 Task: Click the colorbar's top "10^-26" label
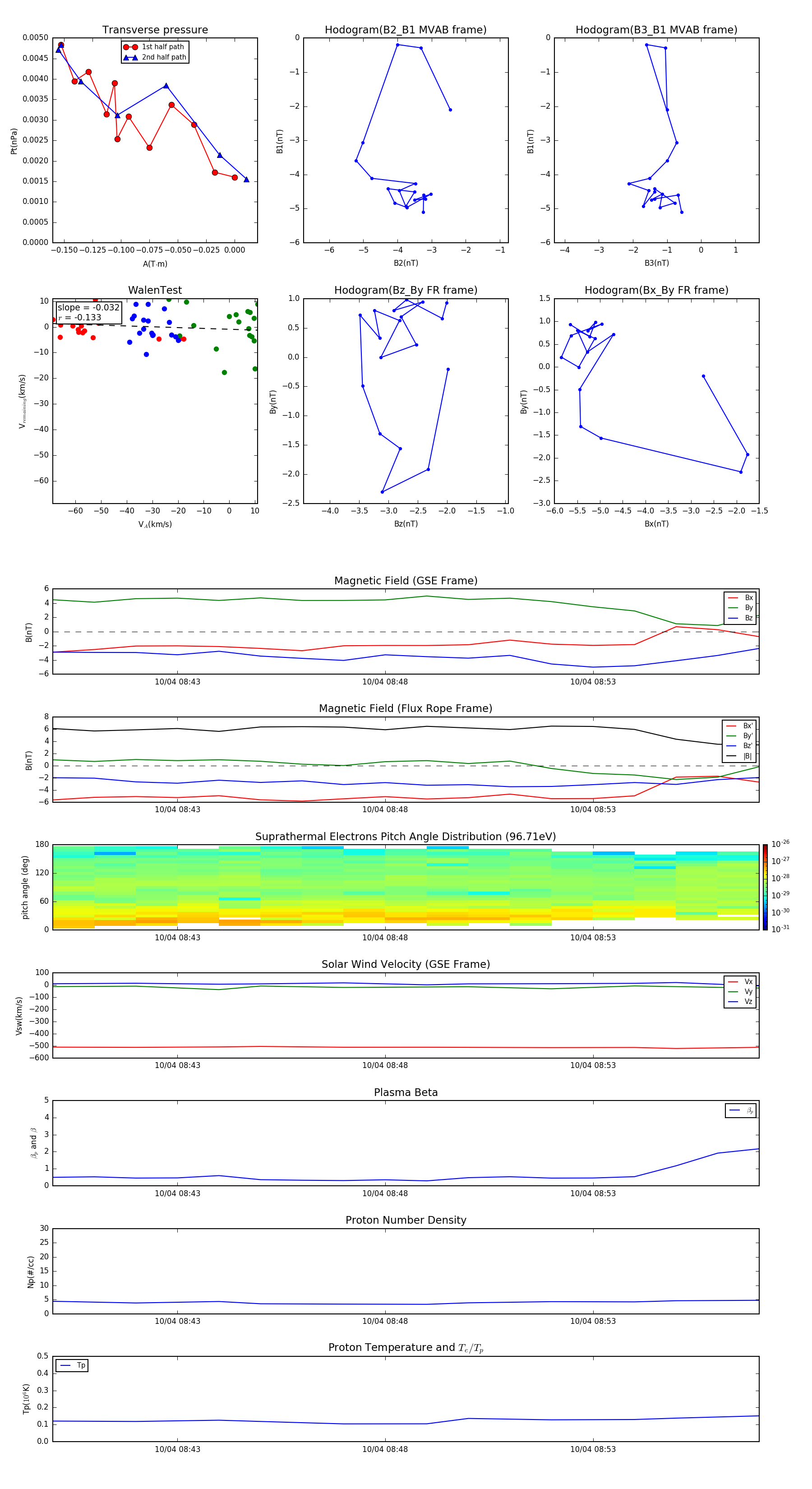pos(780,844)
